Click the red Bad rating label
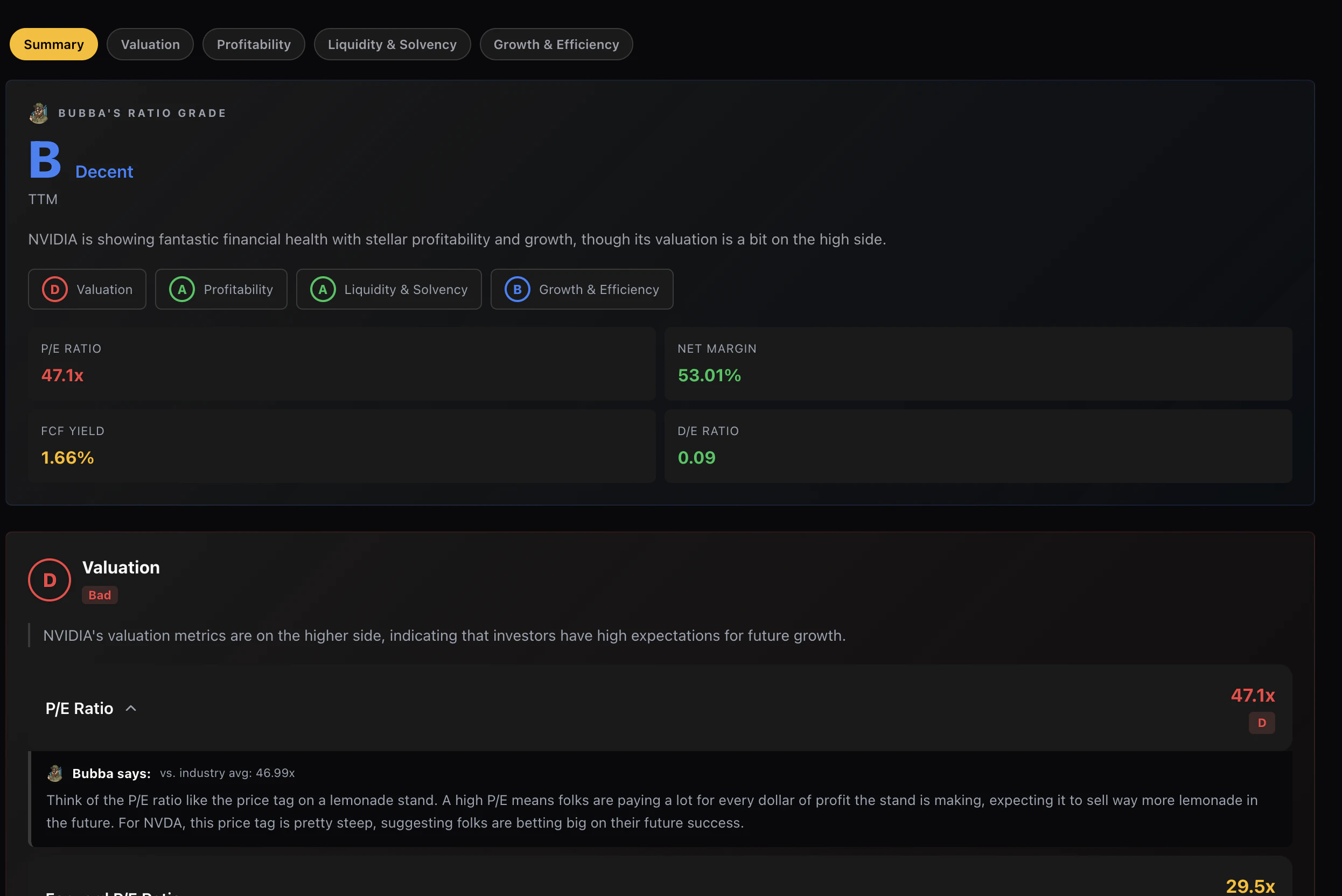 coord(100,596)
